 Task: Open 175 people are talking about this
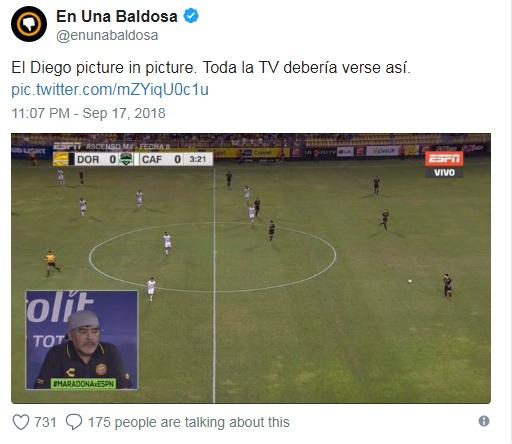point(189,422)
